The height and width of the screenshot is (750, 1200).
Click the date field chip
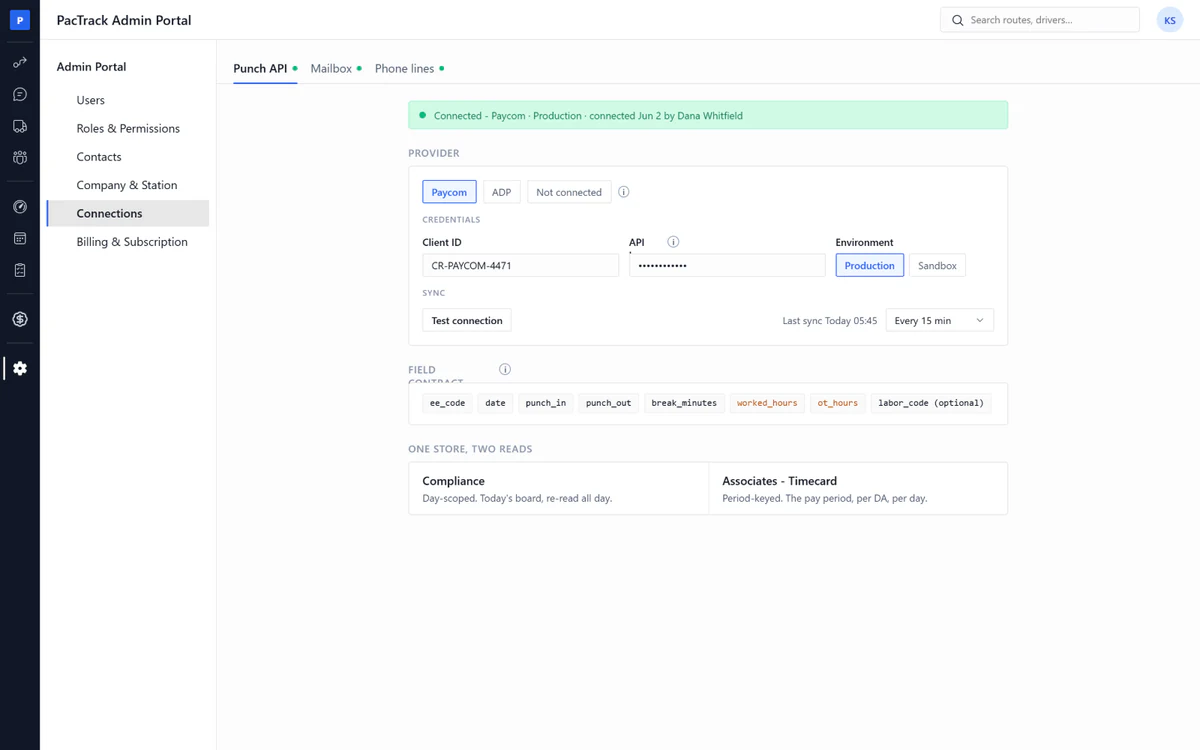point(496,403)
